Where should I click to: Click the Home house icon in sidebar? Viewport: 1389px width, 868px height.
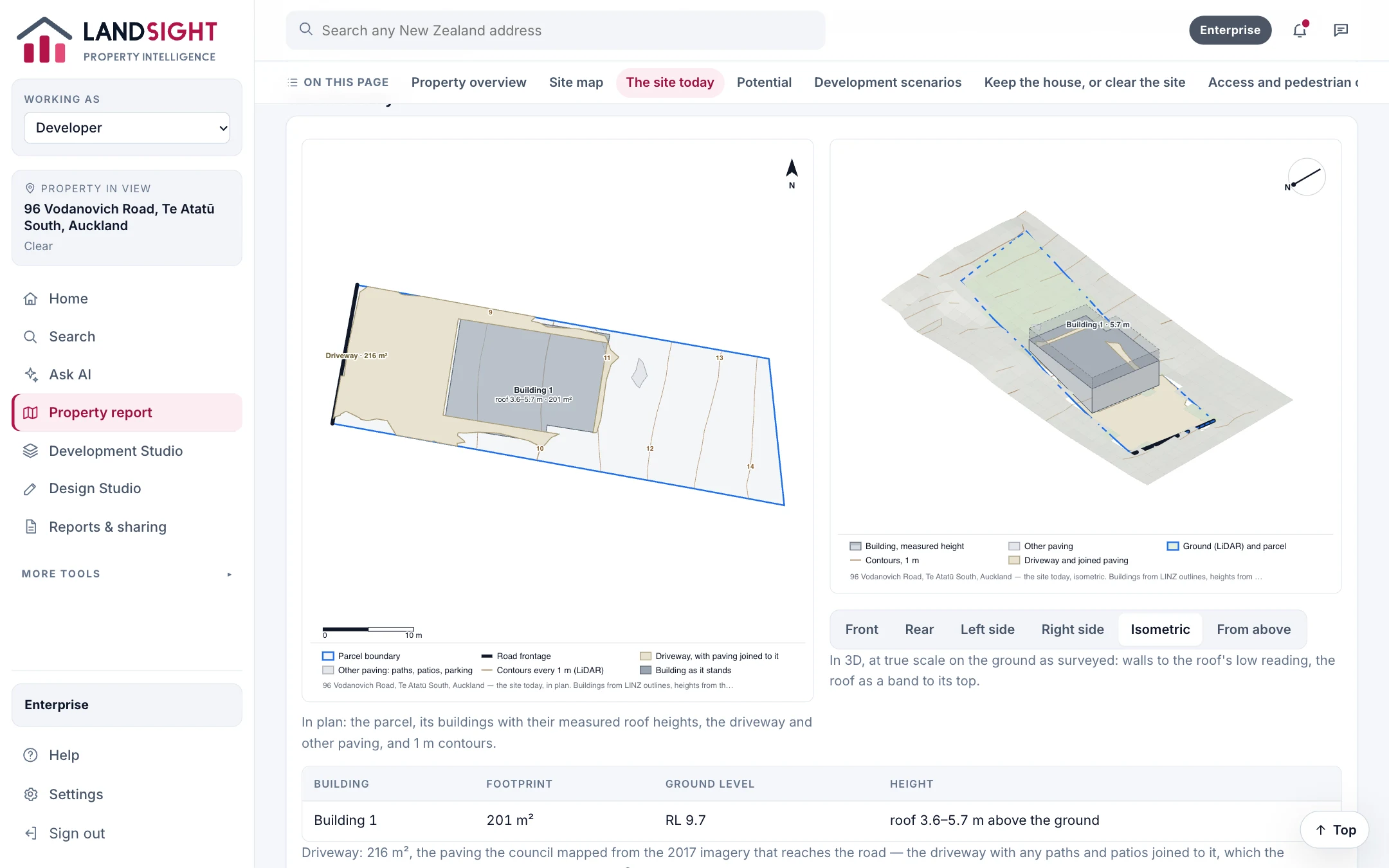pyautogui.click(x=30, y=298)
